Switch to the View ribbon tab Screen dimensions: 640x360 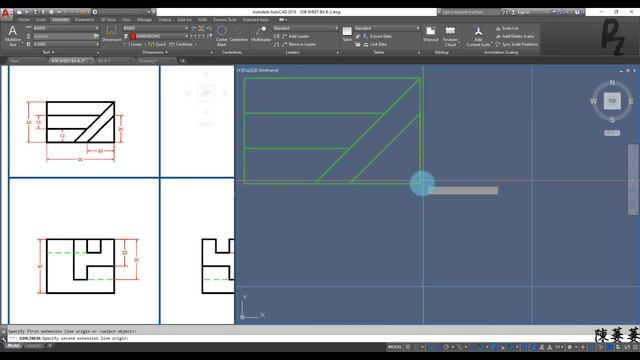click(x=126, y=20)
